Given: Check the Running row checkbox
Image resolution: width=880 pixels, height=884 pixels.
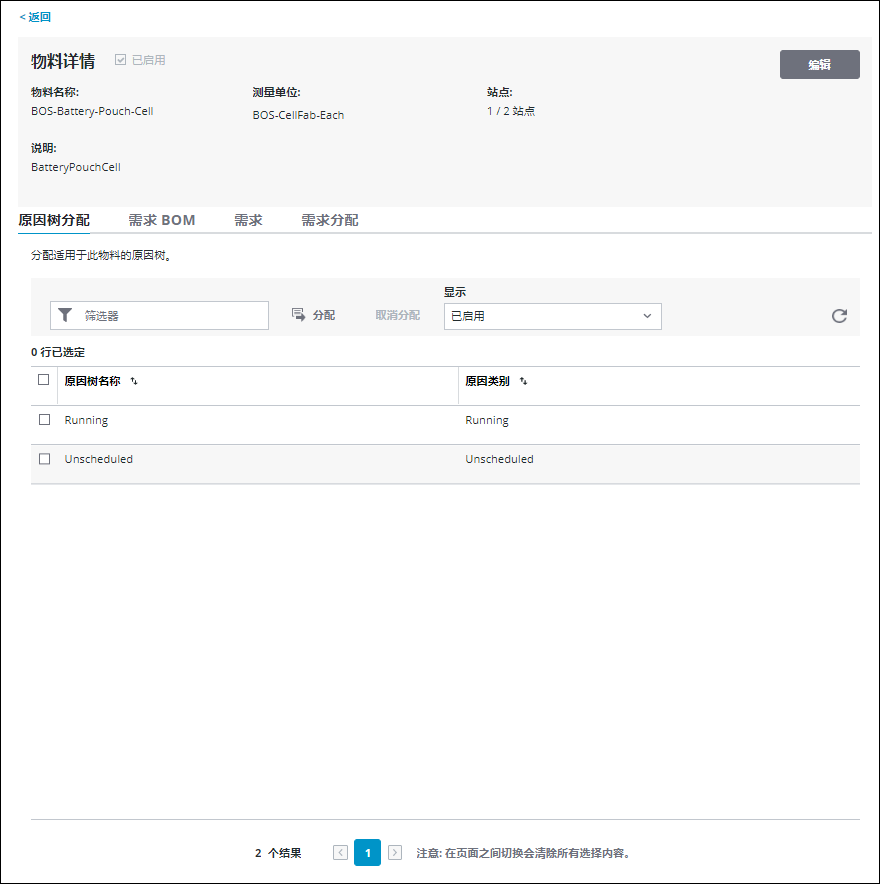Looking at the screenshot, I should [45, 419].
